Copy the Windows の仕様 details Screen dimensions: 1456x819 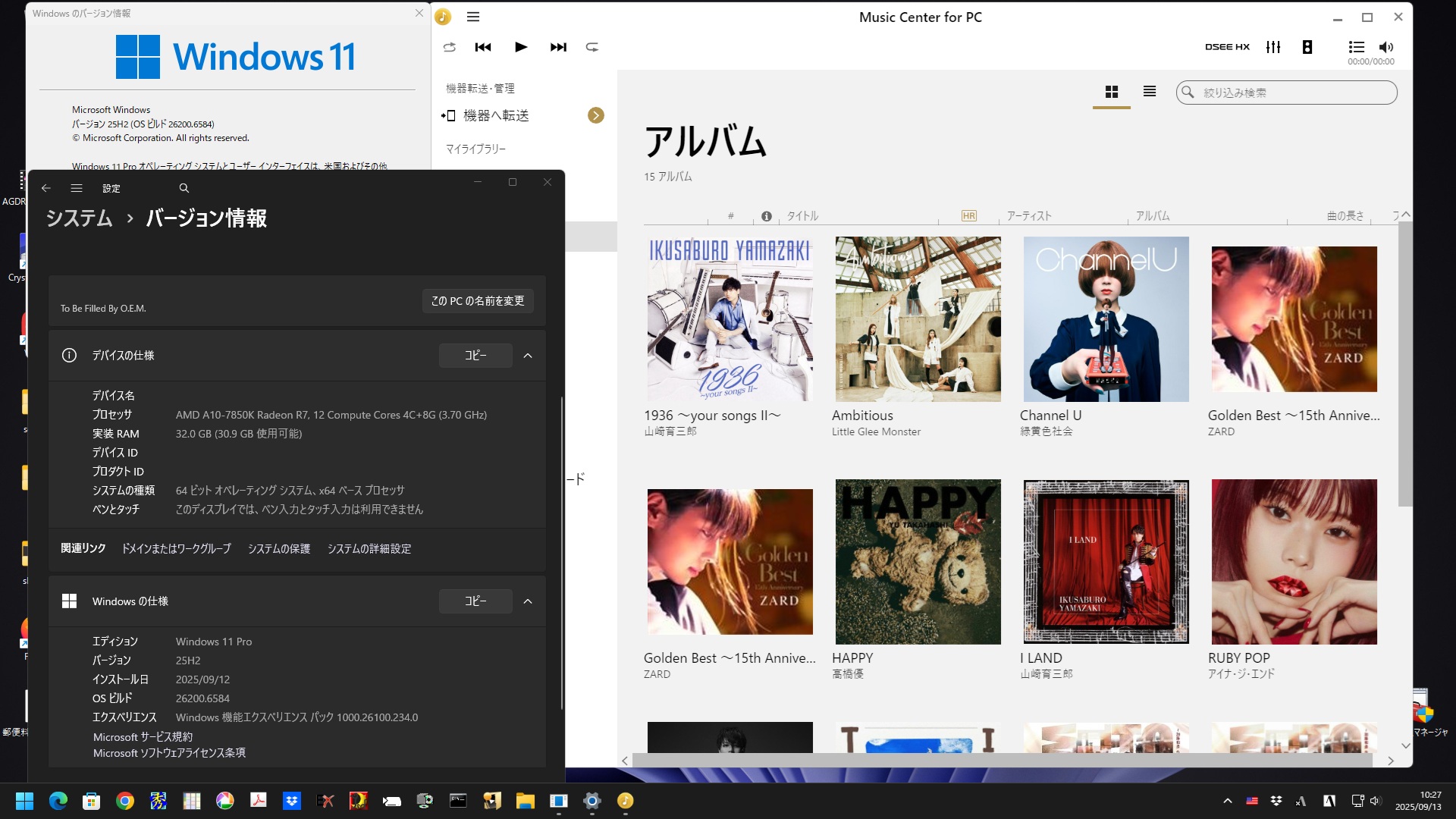[475, 601]
